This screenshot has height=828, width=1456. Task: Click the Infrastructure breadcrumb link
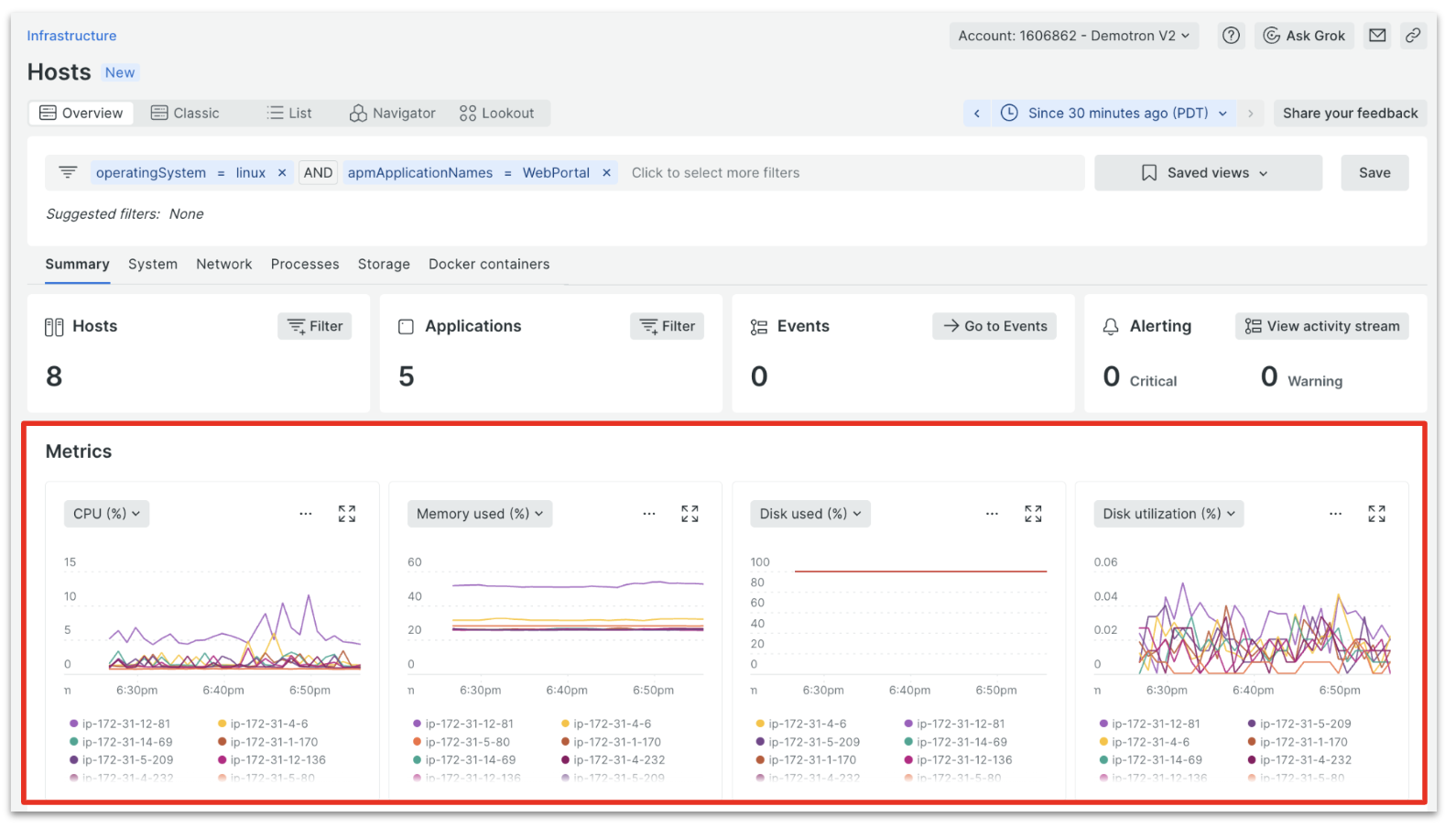(71, 36)
